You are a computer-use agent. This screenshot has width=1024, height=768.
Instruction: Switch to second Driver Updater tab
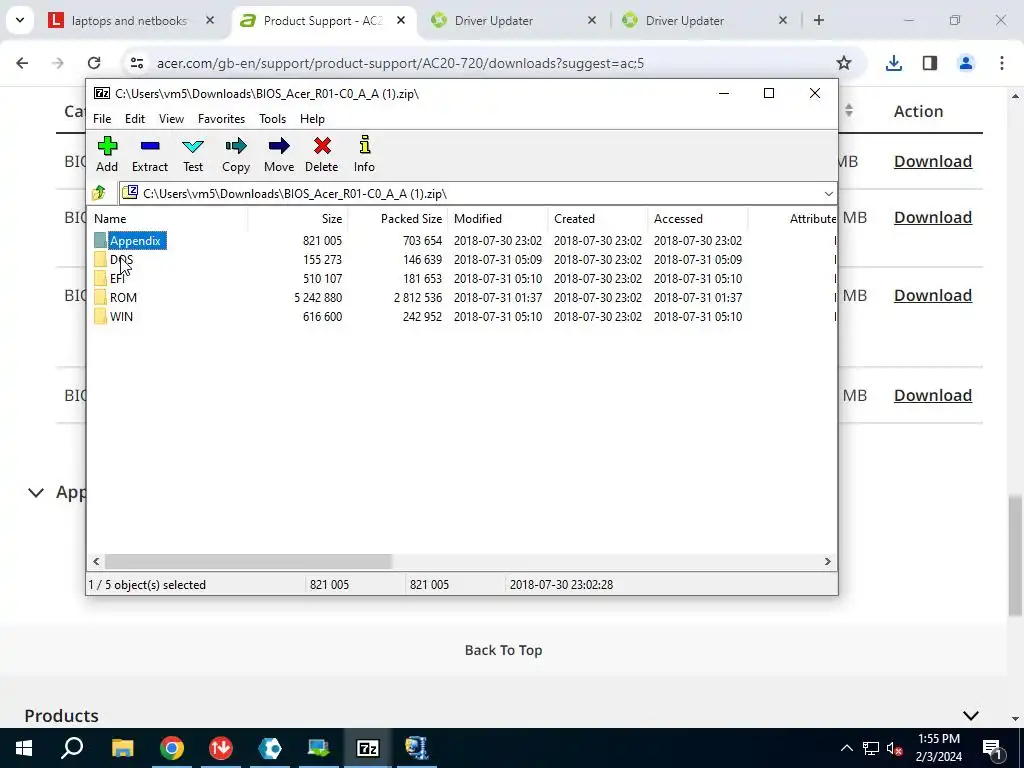pos(684,21)
